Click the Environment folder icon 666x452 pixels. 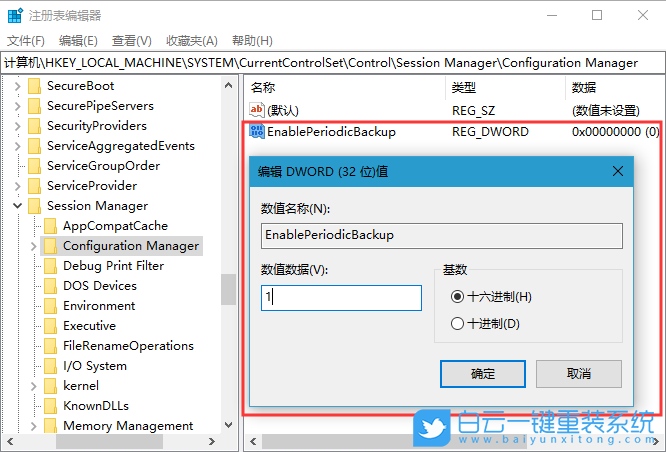click(51, 305)
